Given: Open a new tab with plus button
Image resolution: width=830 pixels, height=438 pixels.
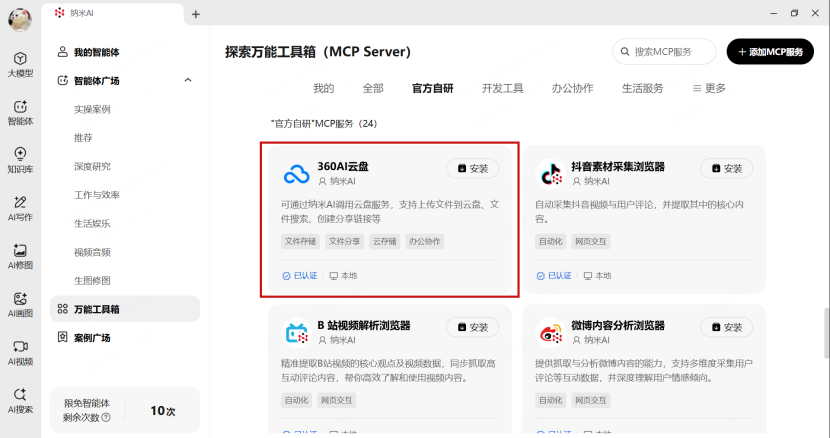Looking at the screenshot, I should (x=196, y=14).
